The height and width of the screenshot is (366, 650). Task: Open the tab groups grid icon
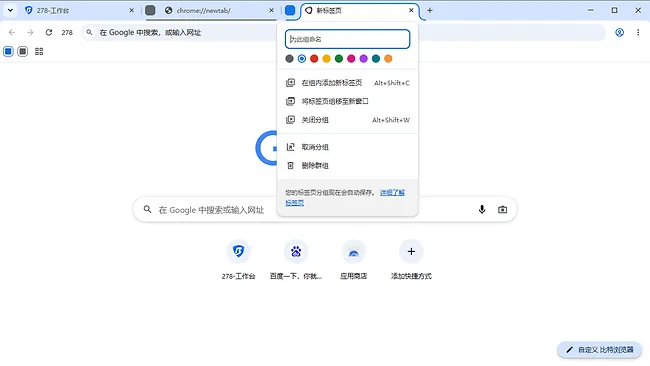(x=39, y=51)
